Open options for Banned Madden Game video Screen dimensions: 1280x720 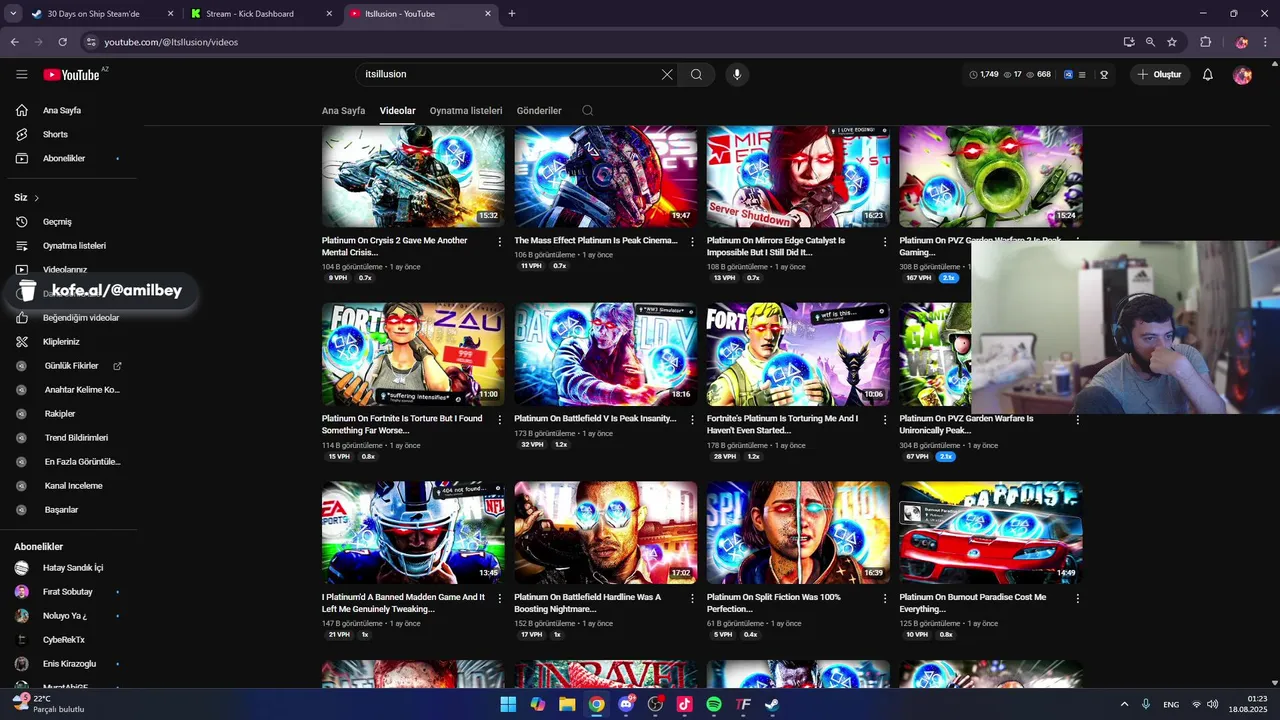point(500,598)
